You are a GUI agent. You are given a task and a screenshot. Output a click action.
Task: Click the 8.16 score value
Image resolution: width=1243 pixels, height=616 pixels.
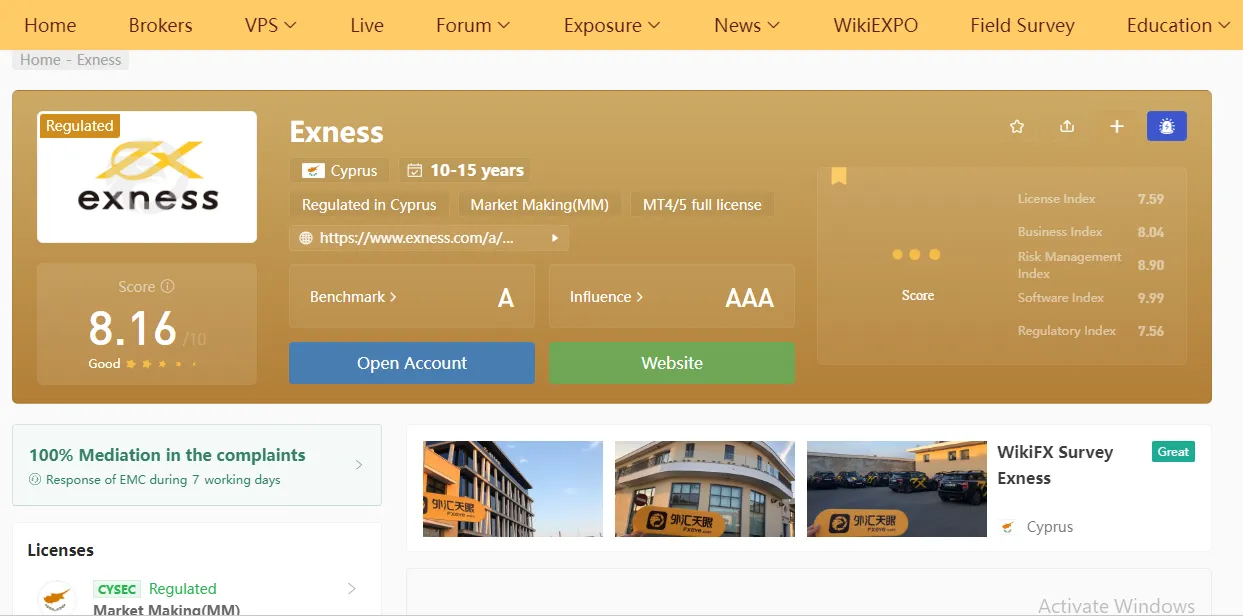pyautogui.click(x=133, y=328)
